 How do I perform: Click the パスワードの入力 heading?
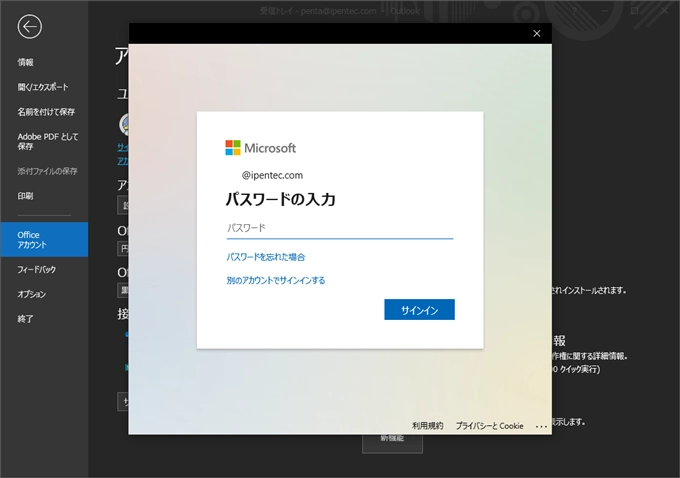click(x=281, y=200)
